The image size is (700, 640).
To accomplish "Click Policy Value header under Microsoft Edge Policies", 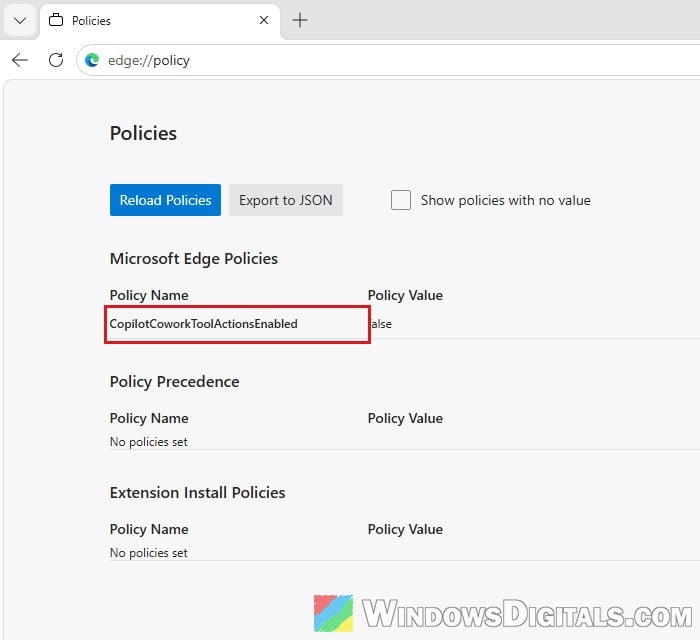I will (405, 295).
